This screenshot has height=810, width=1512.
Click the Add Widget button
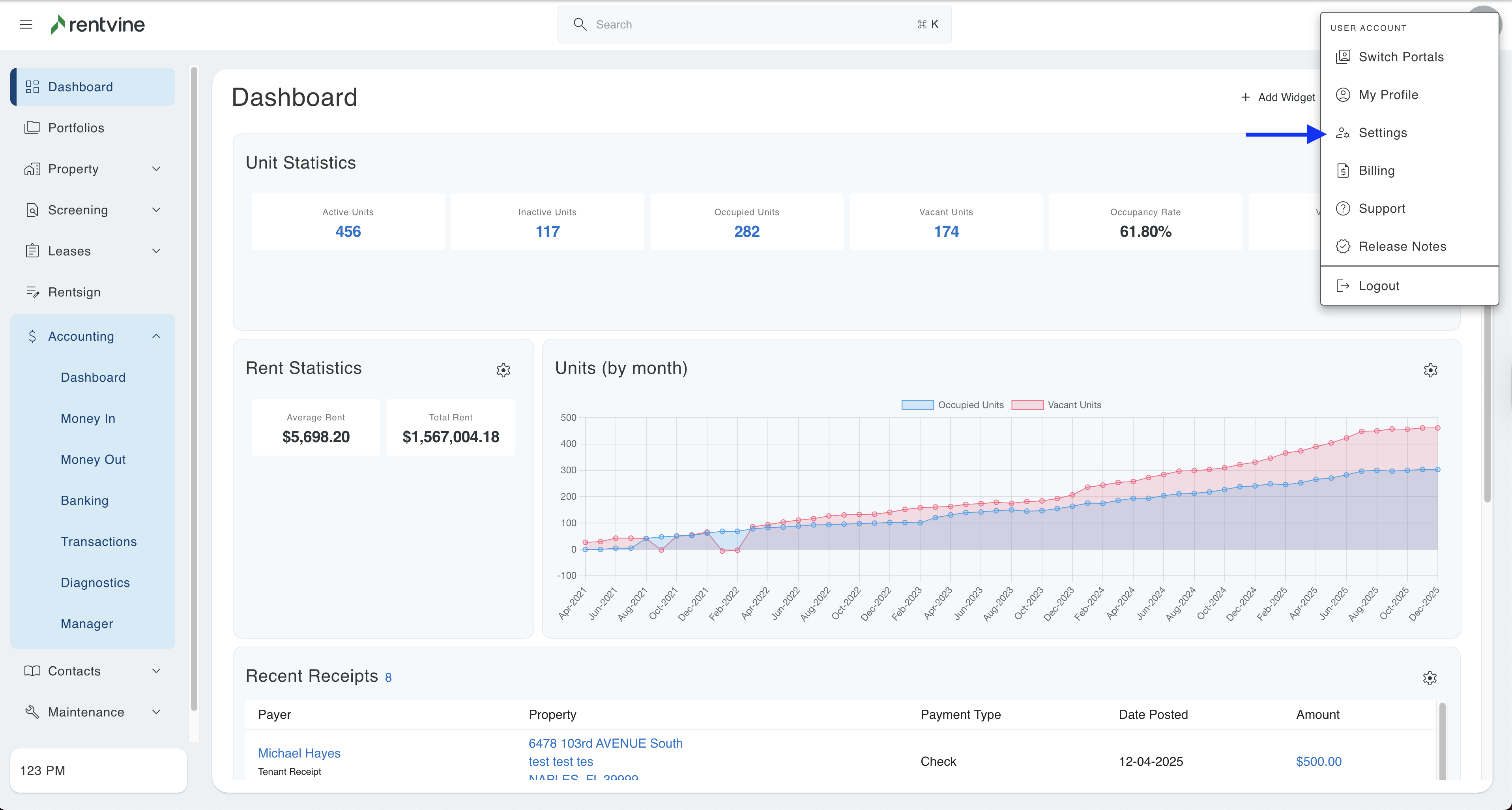pyautogui.click(x=1278, y=97)
